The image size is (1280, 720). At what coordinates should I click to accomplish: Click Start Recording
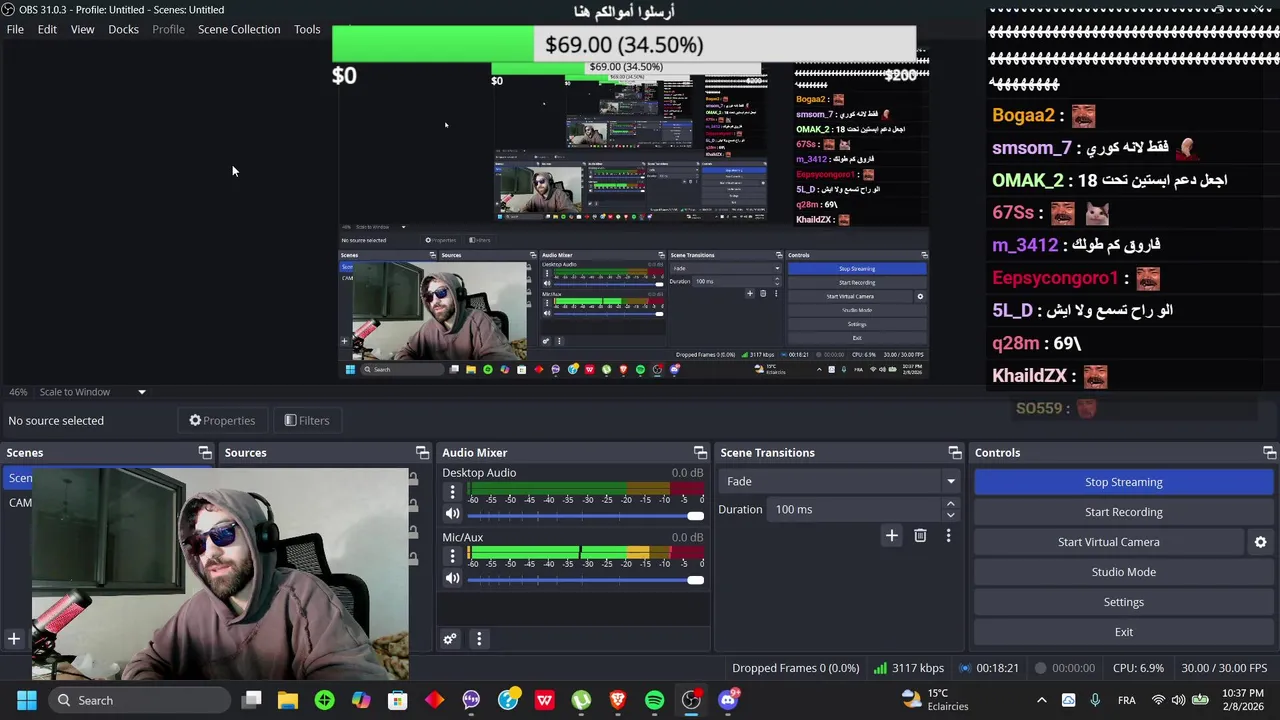(1123, 512)
